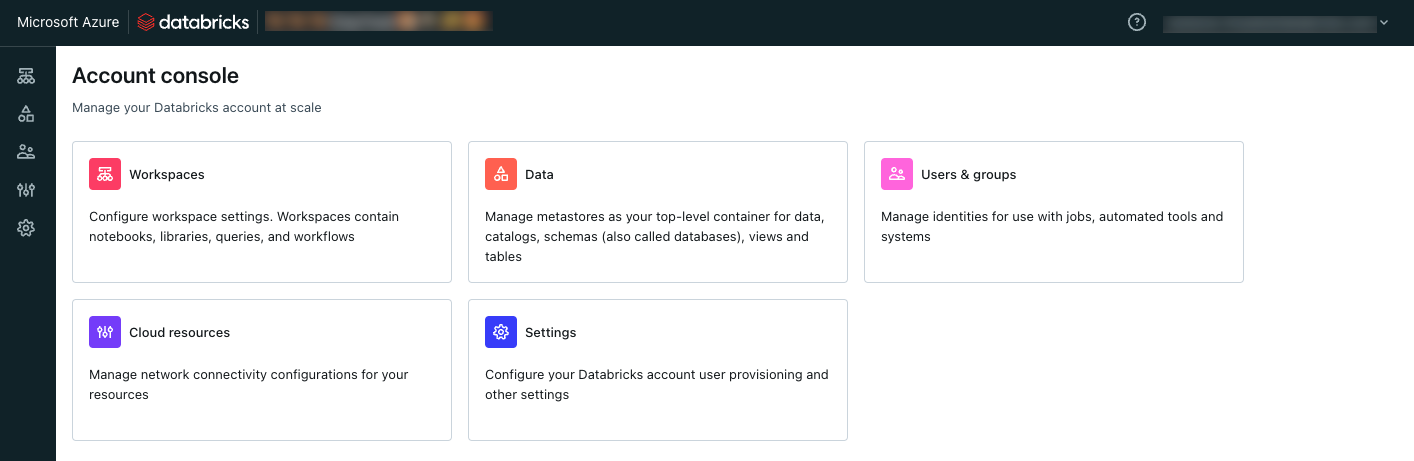1414x461 pixels.
Task: Click the purple Cloud resources card icon
Action: tap(105, 332)
